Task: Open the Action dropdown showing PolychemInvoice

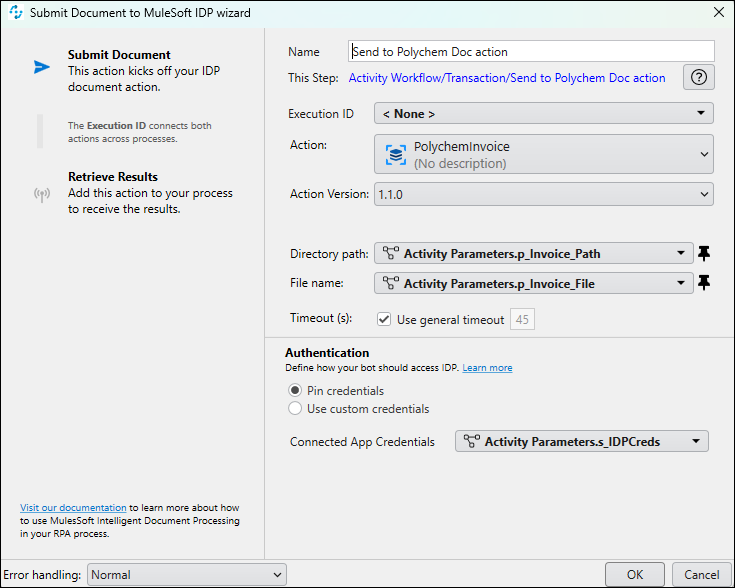Action: (544, 154)
